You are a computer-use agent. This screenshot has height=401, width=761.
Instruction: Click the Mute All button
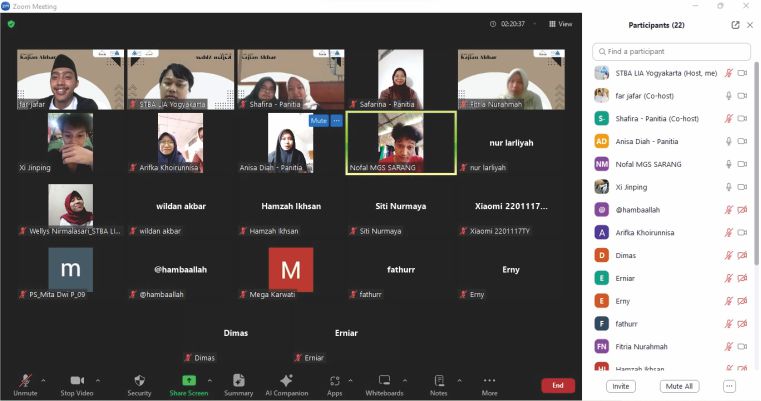pyautogui.click(x=679, y=385)
